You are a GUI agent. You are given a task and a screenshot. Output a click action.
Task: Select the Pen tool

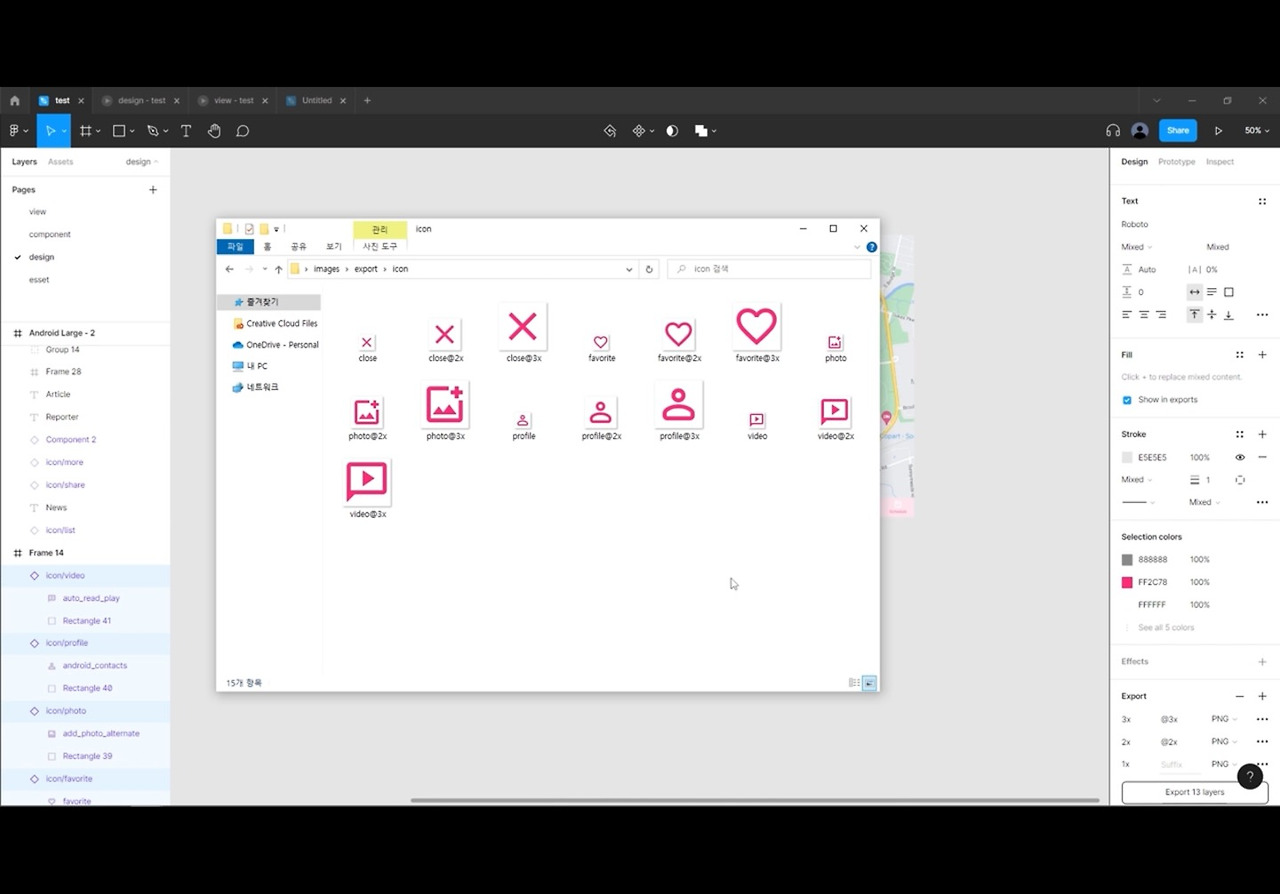pyautogui.click(x=152, y=131)
